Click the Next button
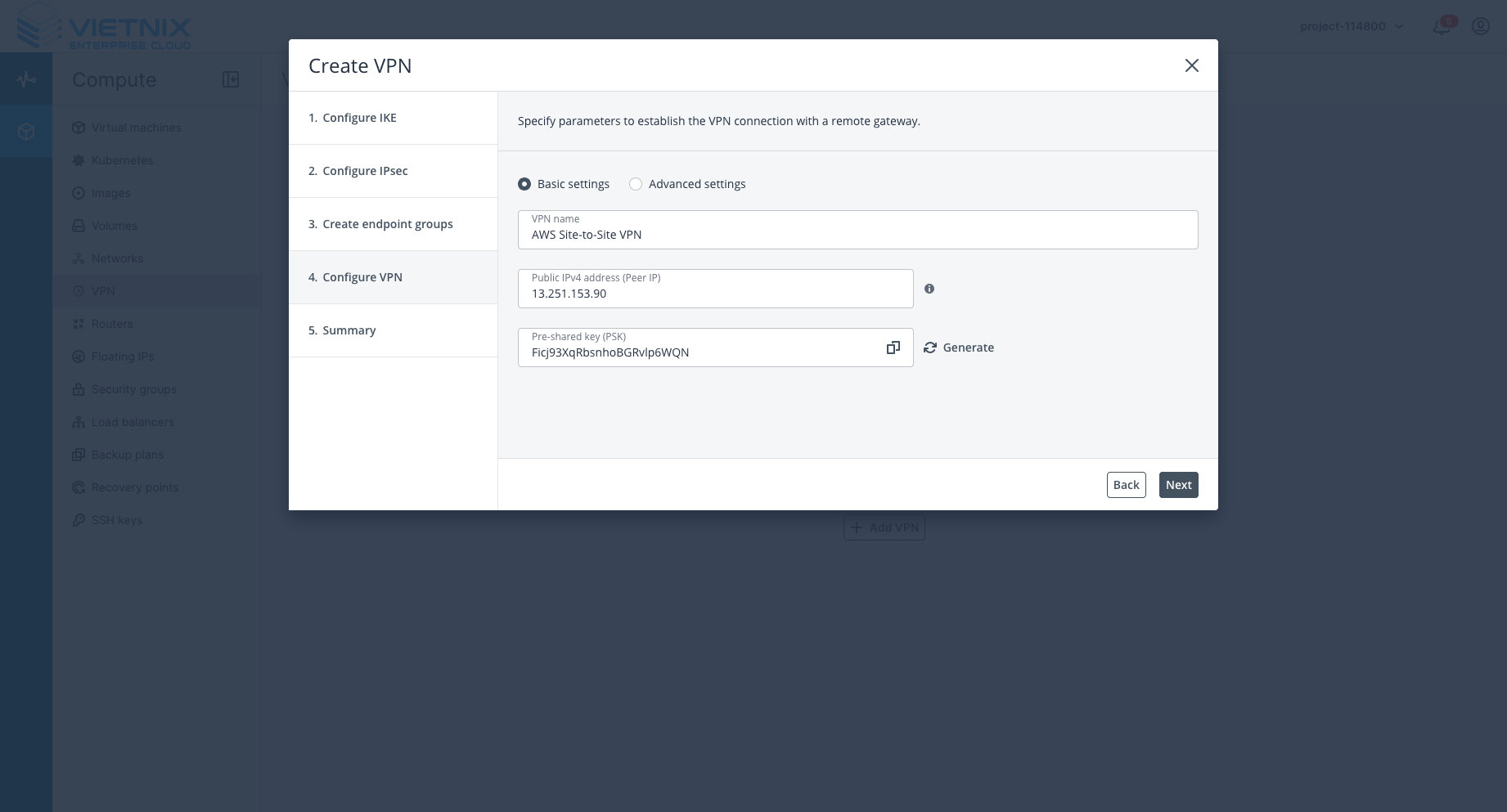 (1178, 484)
